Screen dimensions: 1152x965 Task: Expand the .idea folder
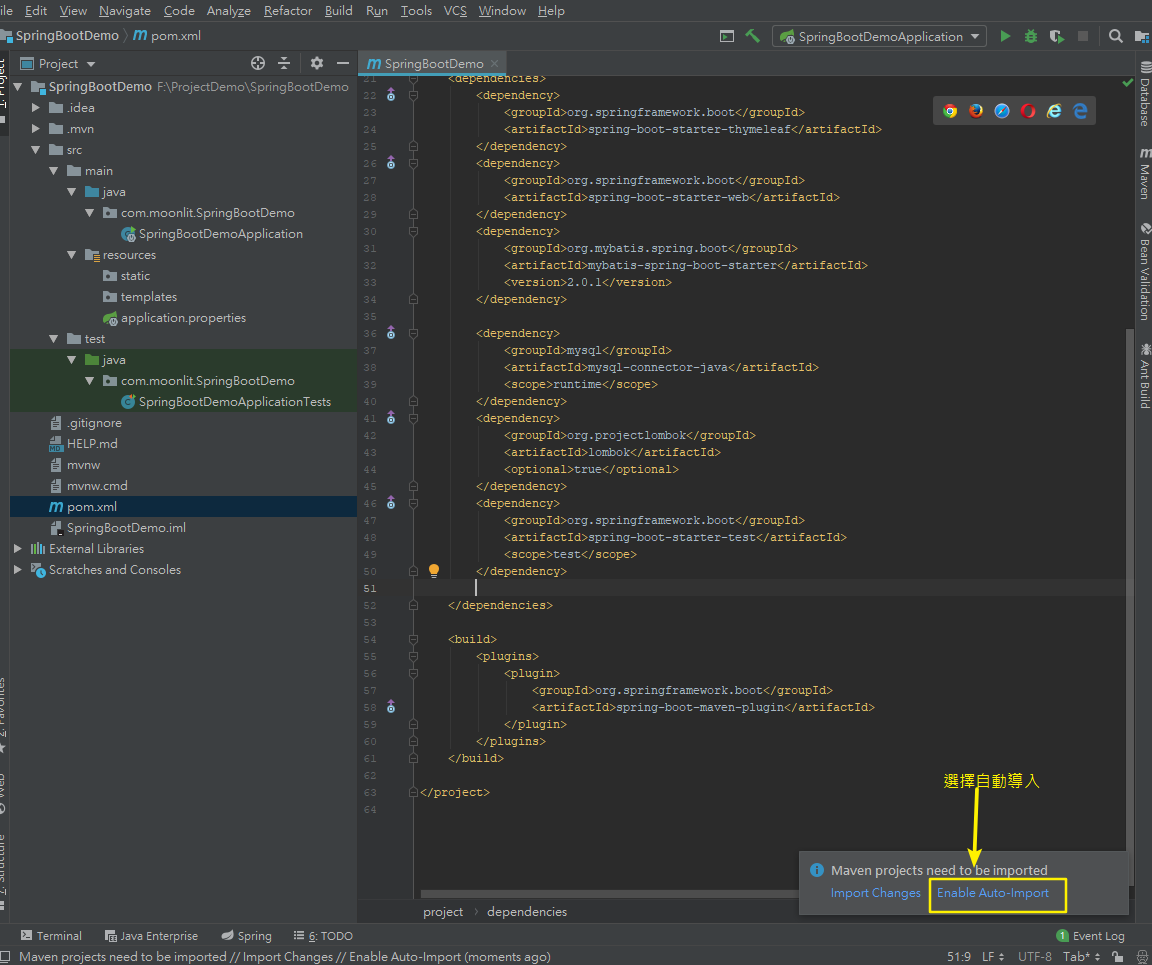35,107
